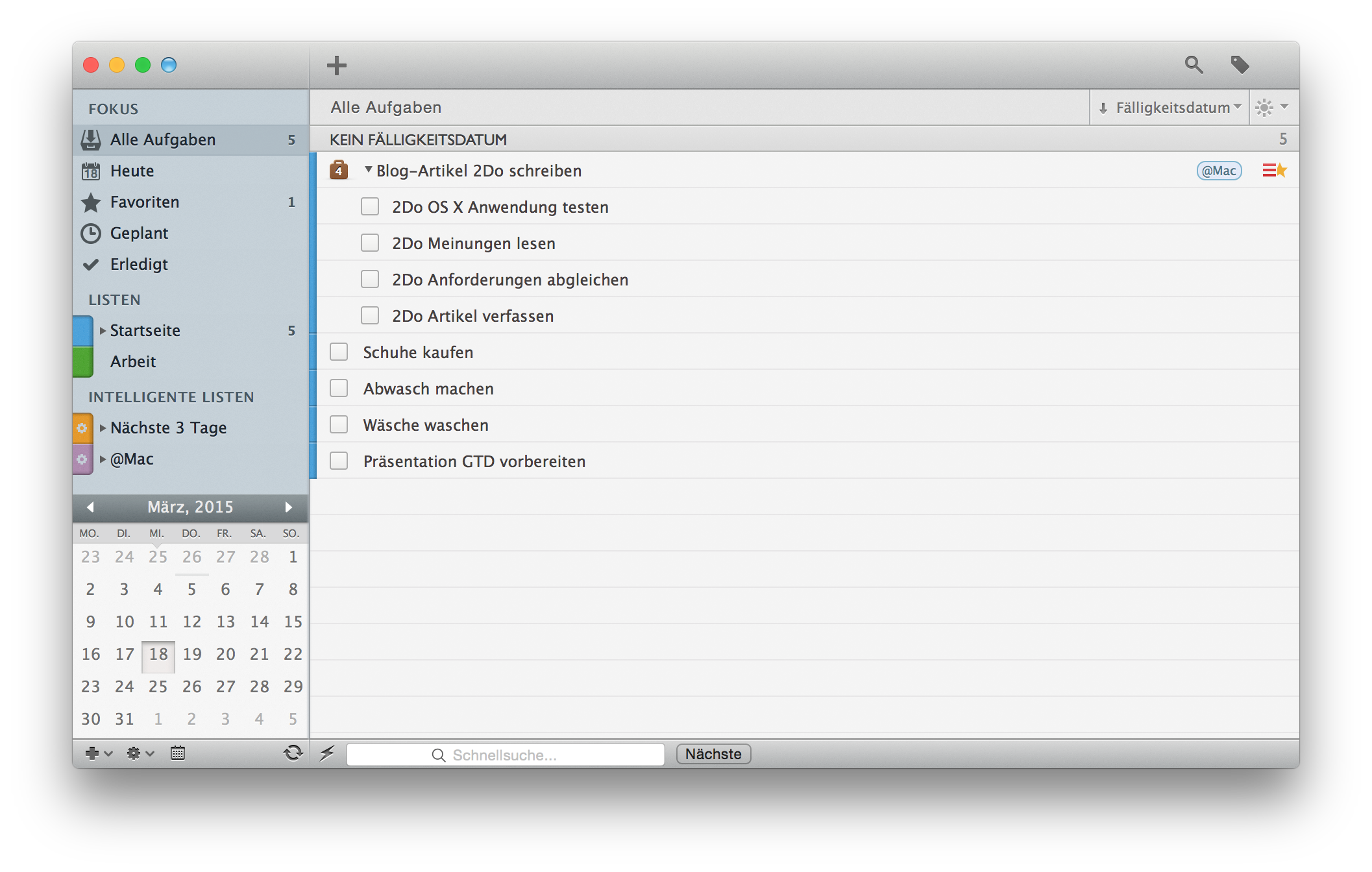Click the Nächste 3 Tage smart list gear
The width and height of the screenshot is (1372, 872).
click(82, 428)
